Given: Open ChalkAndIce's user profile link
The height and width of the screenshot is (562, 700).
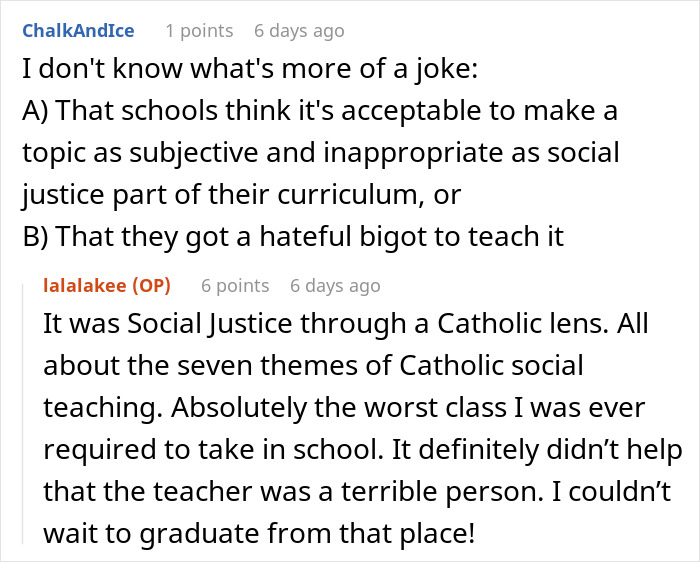Looking at the screenshot, I should click(x=77, y=31).
